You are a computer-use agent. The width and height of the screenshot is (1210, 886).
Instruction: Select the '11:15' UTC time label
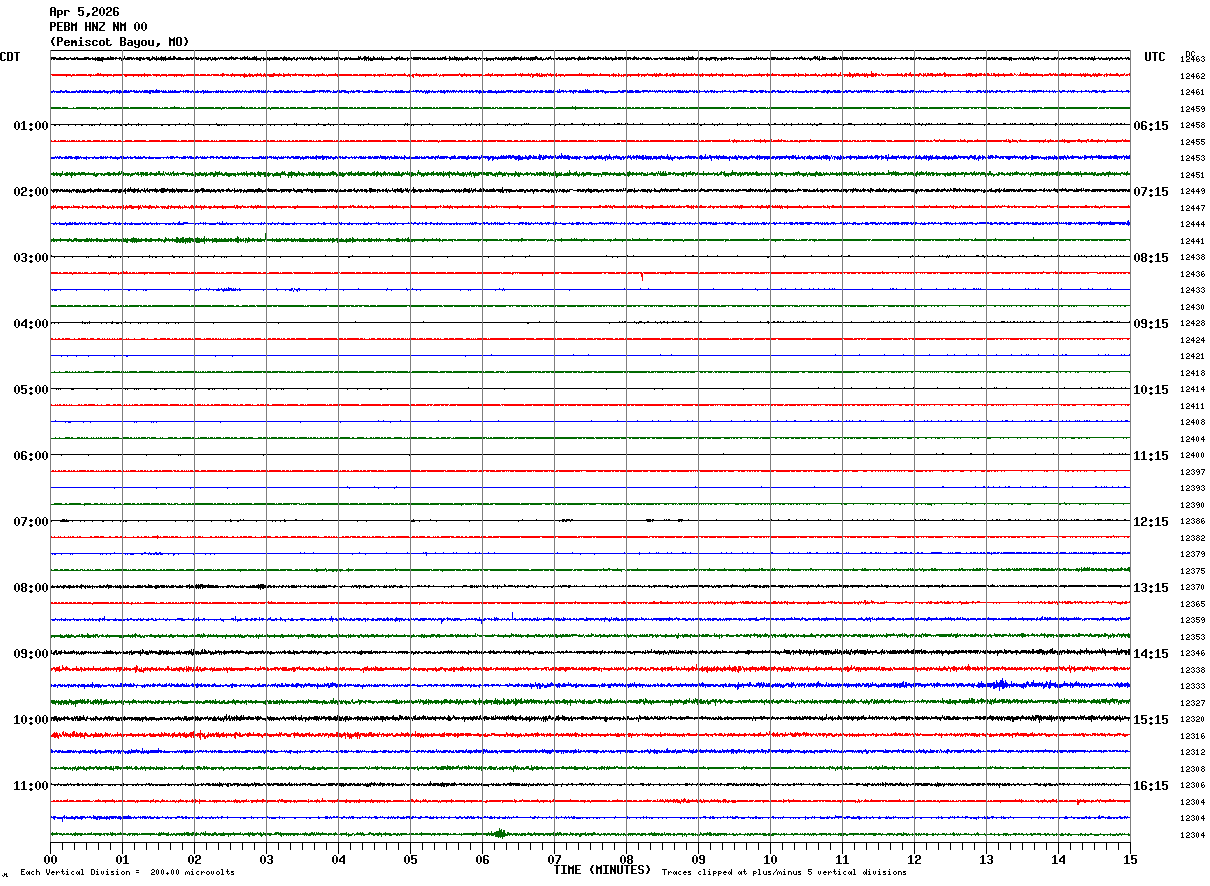click(1151, 456)
